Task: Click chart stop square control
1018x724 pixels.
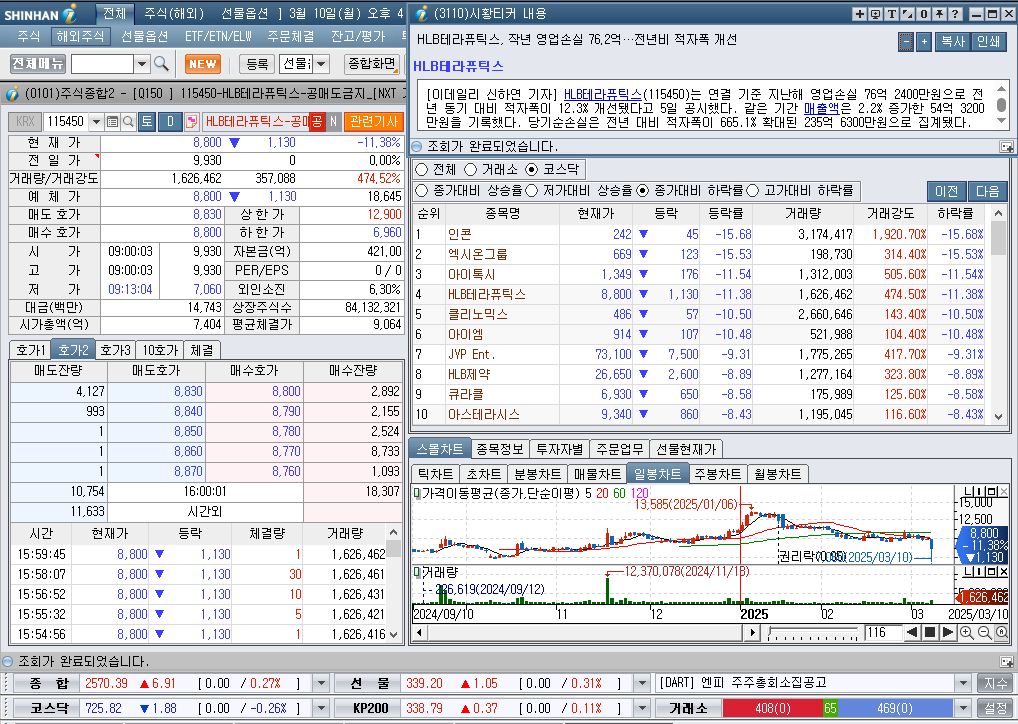Action: [930, 632]
